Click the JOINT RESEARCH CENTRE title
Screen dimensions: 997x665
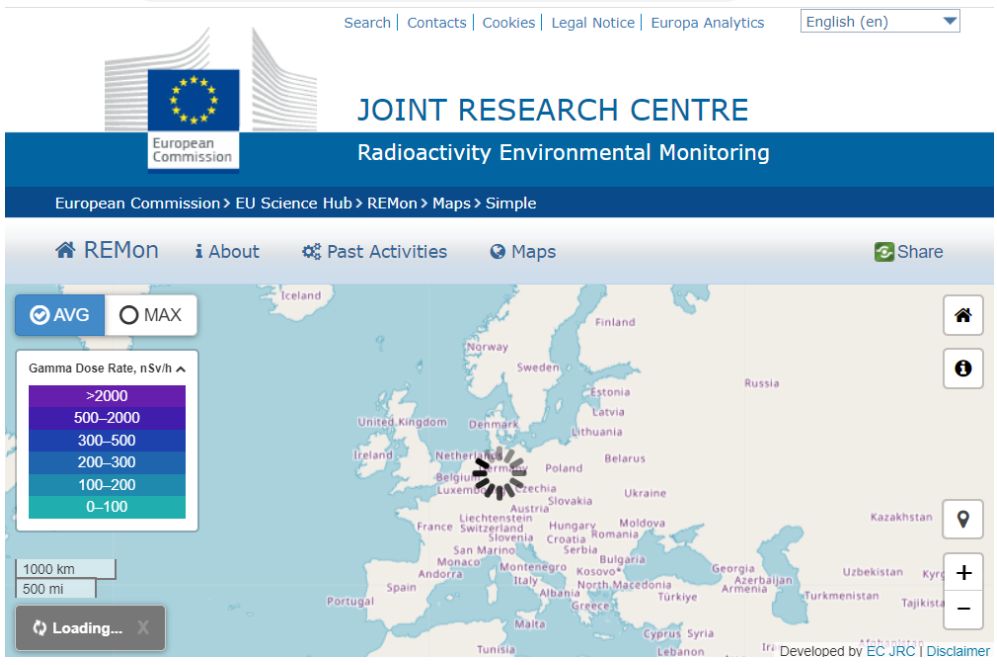click(x=553, y=110)
